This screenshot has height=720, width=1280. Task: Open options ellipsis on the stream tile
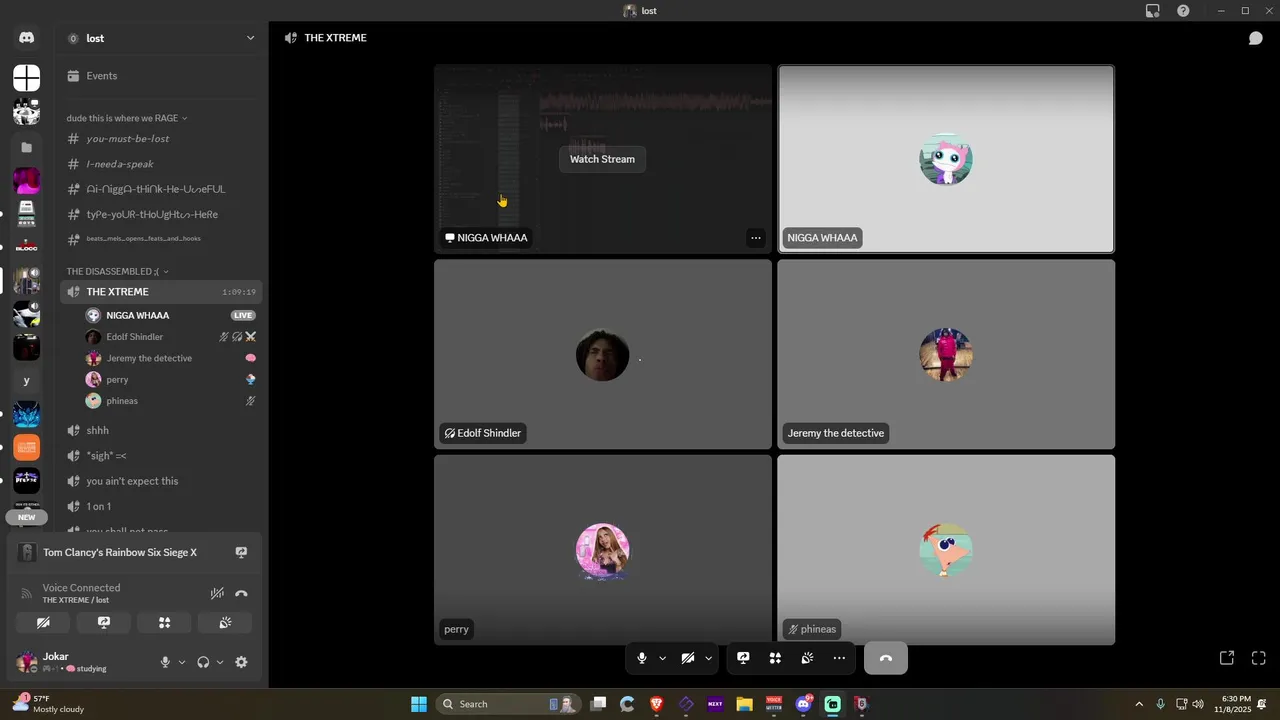[x=756, y=238]
